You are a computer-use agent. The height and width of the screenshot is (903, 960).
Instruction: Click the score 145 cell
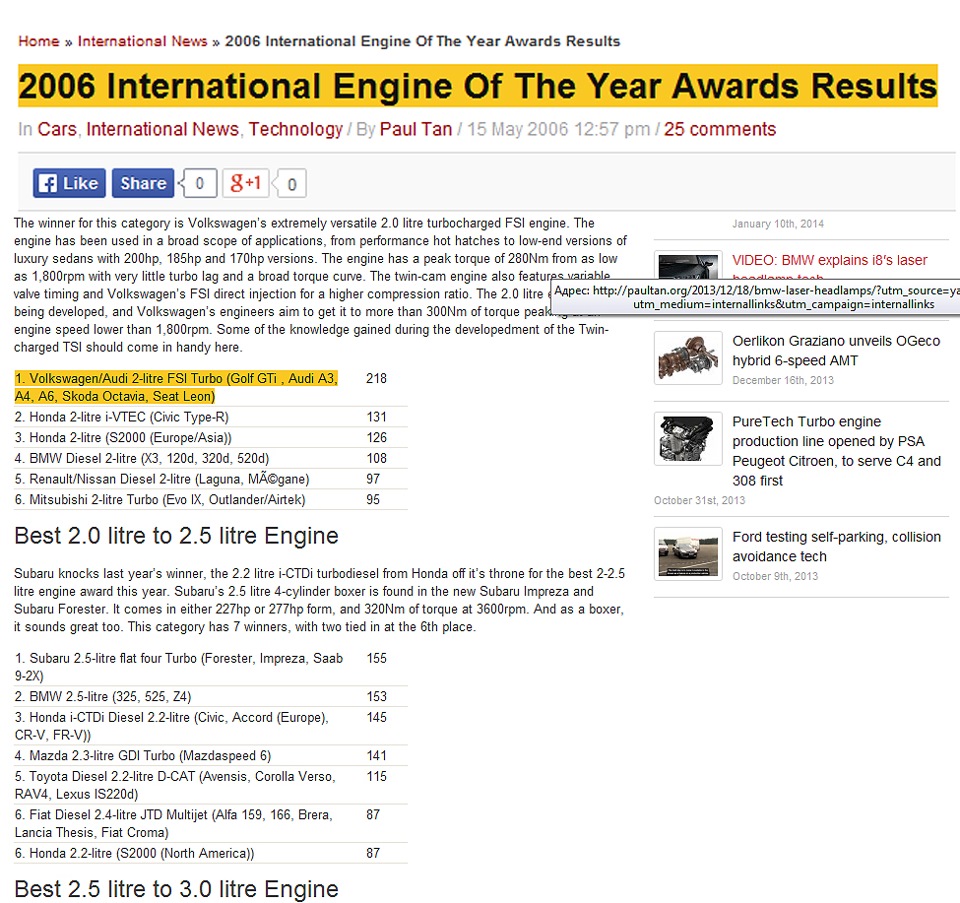point(377,717)
